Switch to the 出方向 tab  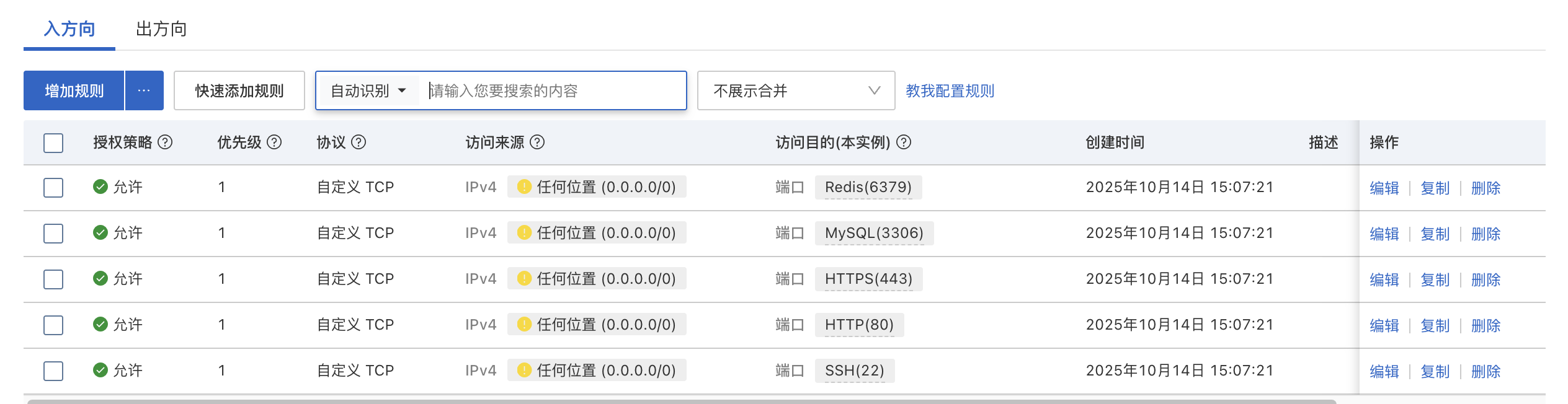(x=161, y=29)
